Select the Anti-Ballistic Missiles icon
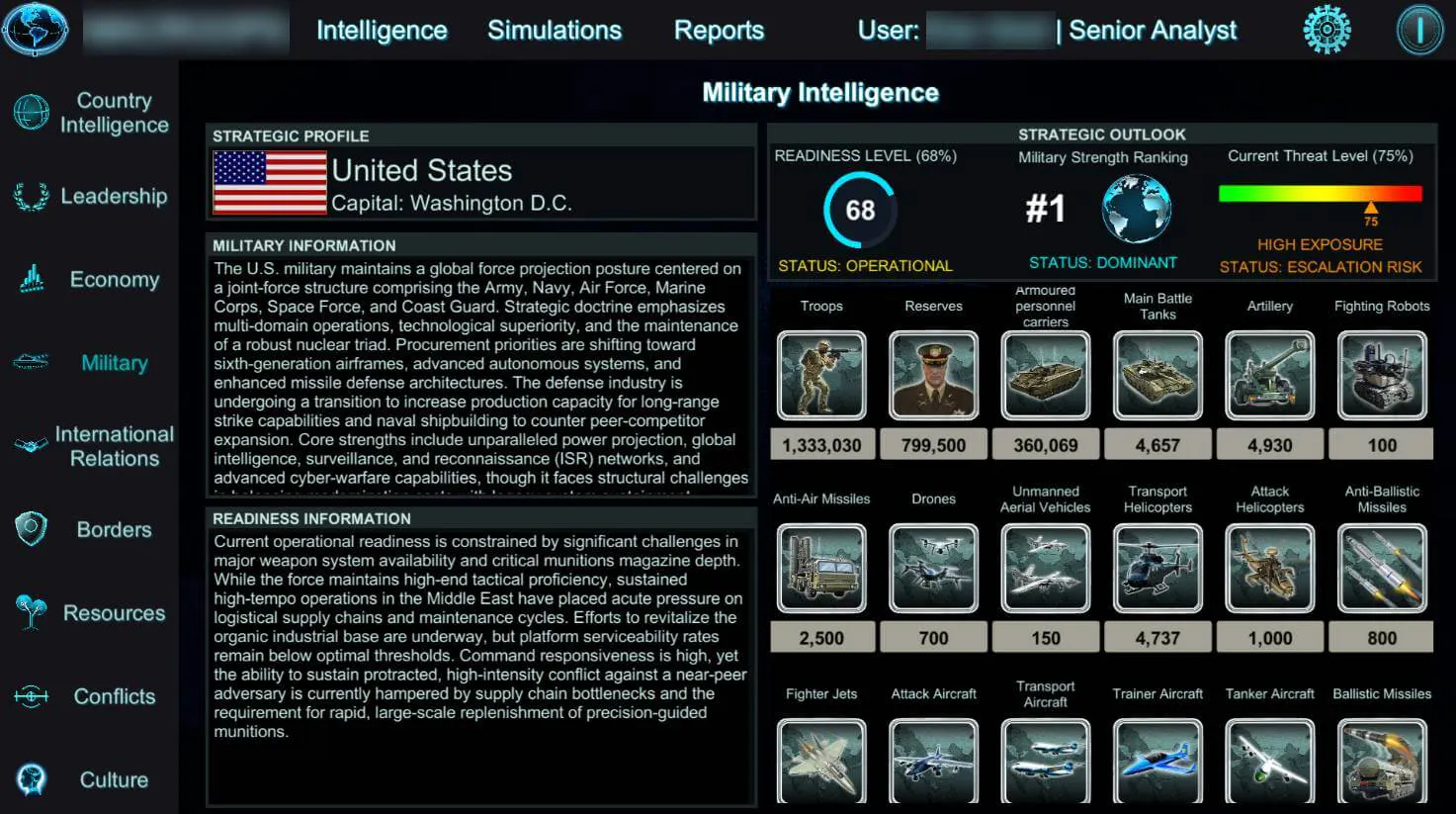 point(1382,569)
